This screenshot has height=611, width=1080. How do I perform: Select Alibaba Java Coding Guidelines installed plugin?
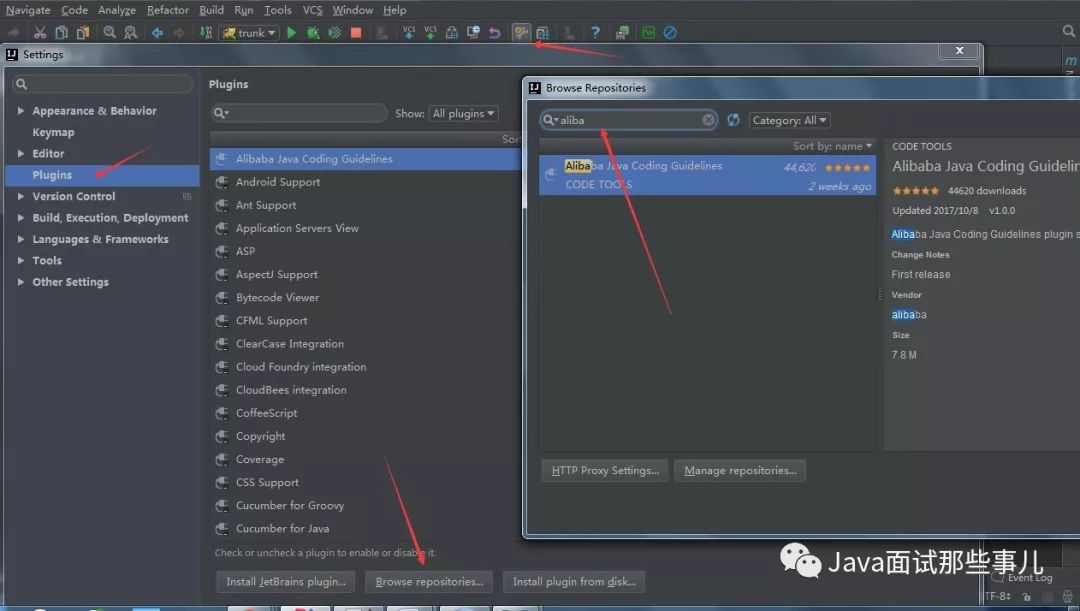point(366,158)
